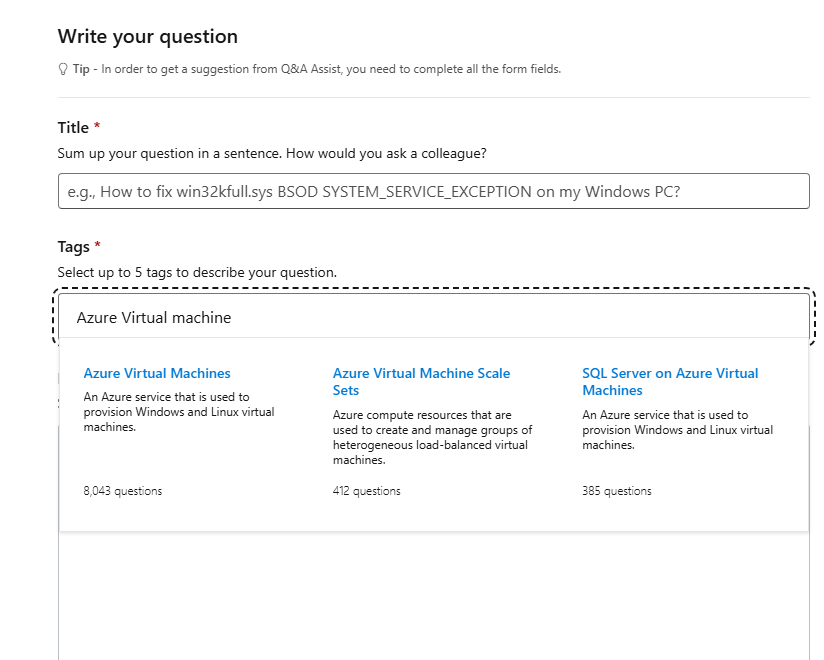Click the 'Select up to 5 tags' hint
824x660 pixels.
point(197,272)
